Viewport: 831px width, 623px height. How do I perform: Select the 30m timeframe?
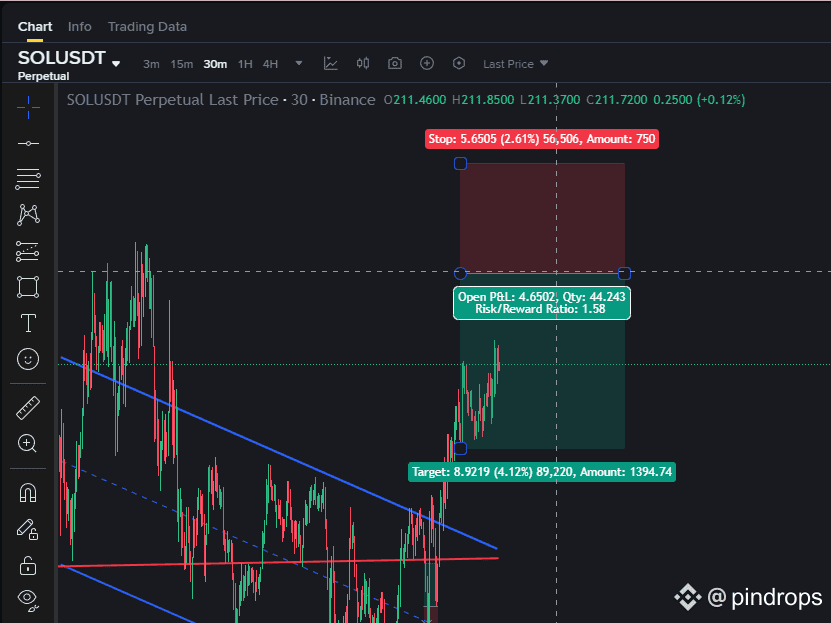coord(215,64)
